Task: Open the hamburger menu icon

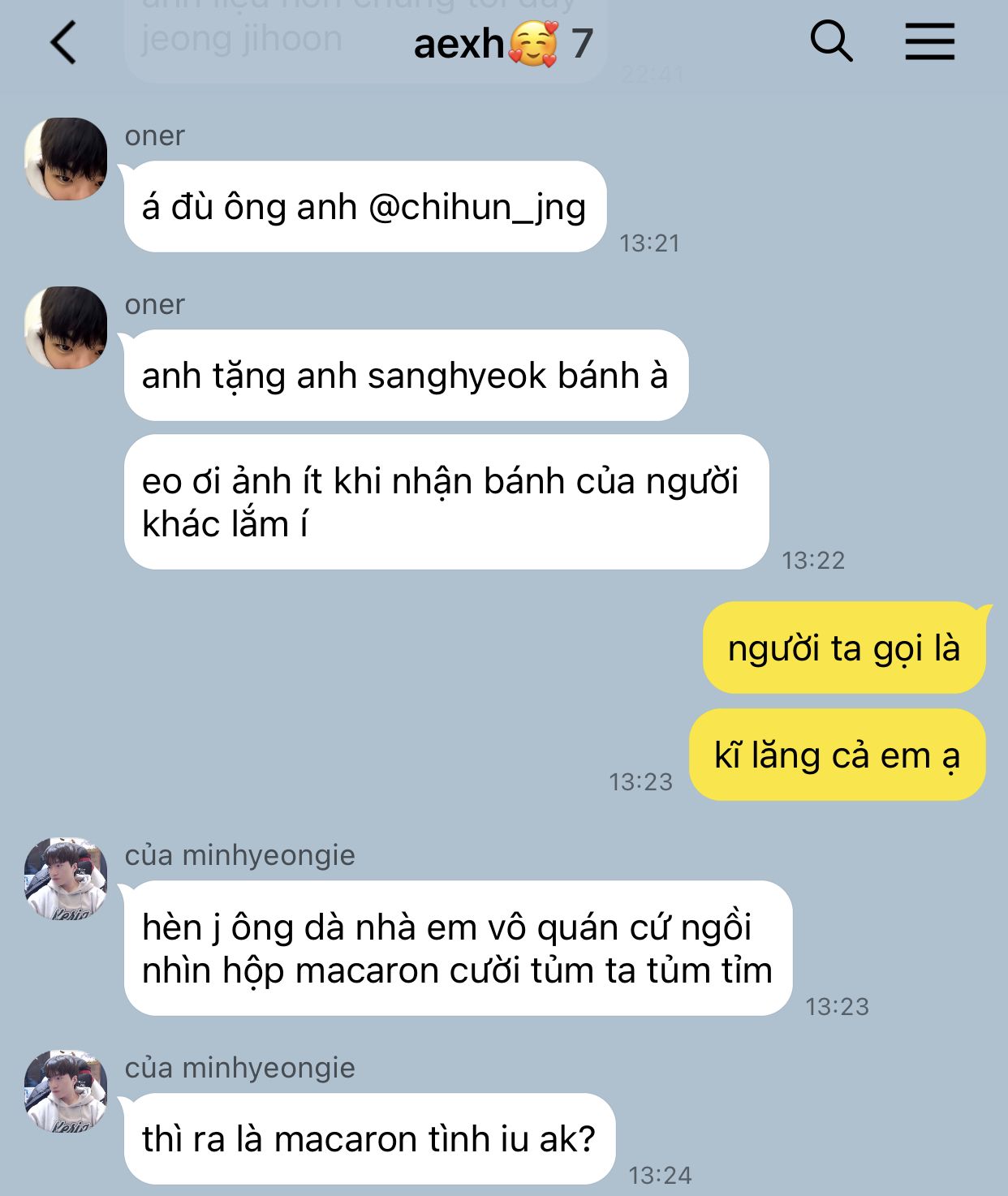Action: tap(930, 41)
